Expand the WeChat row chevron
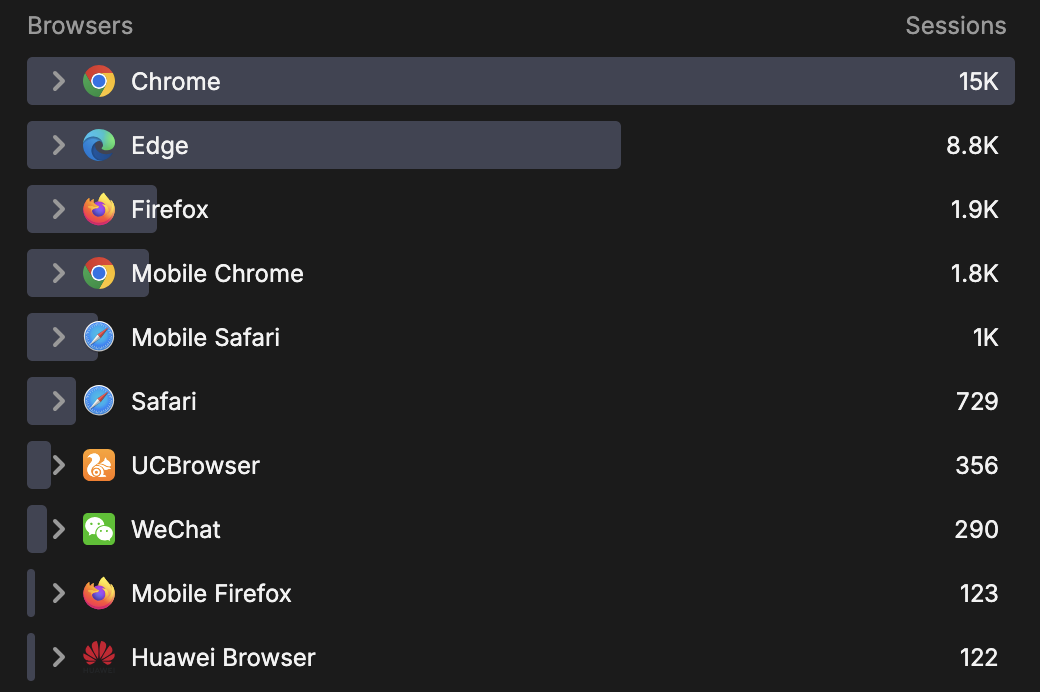 click(59, 529)
